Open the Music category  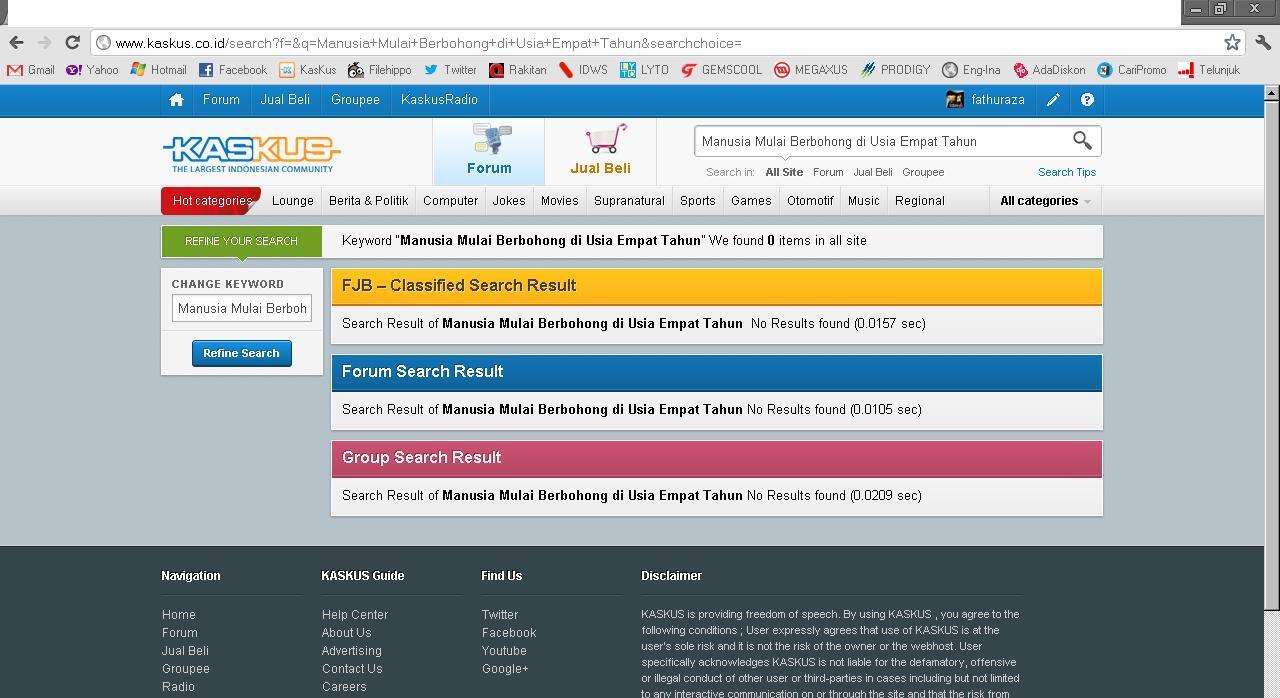point(864,201)
